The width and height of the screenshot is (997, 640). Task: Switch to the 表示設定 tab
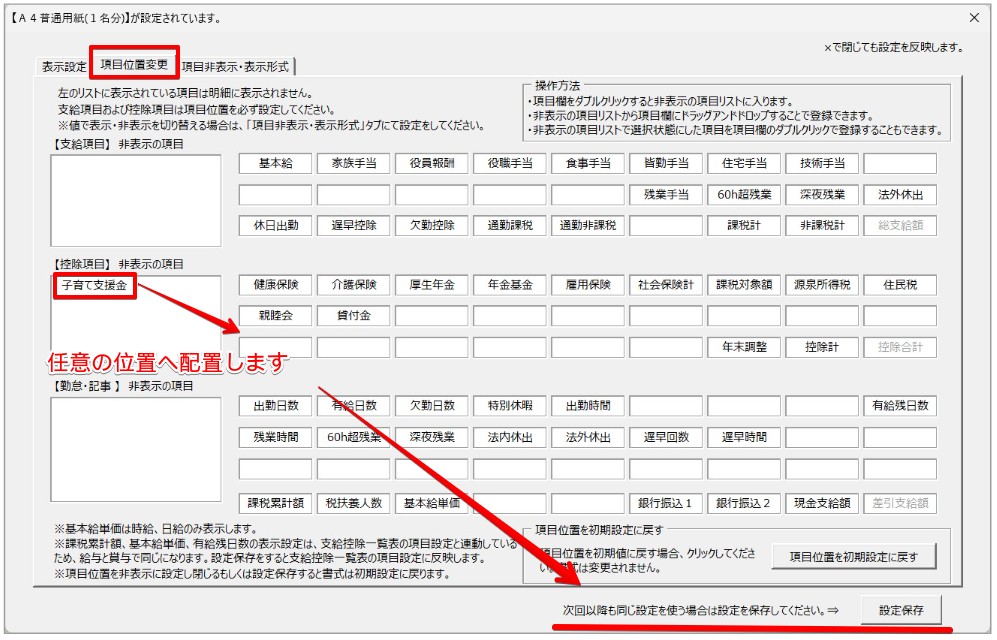(x=63, y=67)
